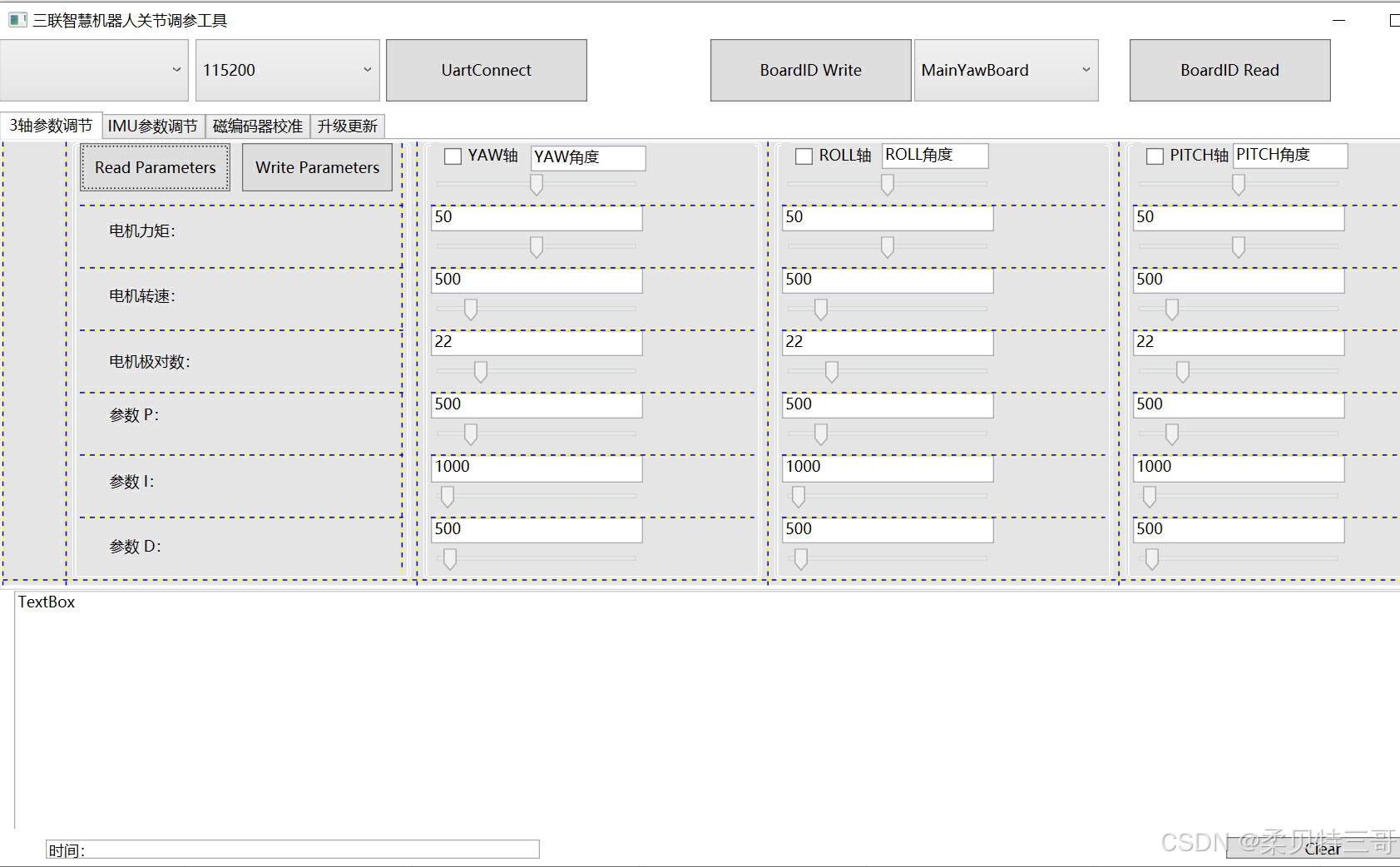Switch to the 3轴参数调节 tab
Image resolution: width=1400 pixels, height=867 pixels.
(x=51, y=126)
